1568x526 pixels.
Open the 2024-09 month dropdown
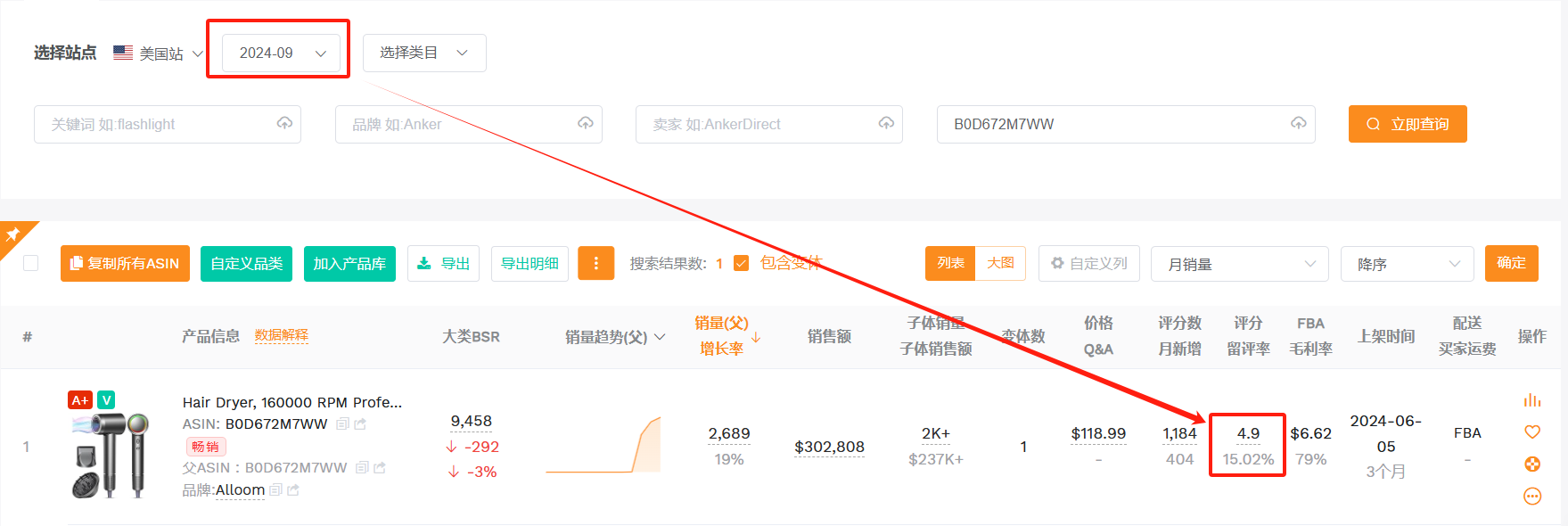pyautogui.click(x=281, y=53)
